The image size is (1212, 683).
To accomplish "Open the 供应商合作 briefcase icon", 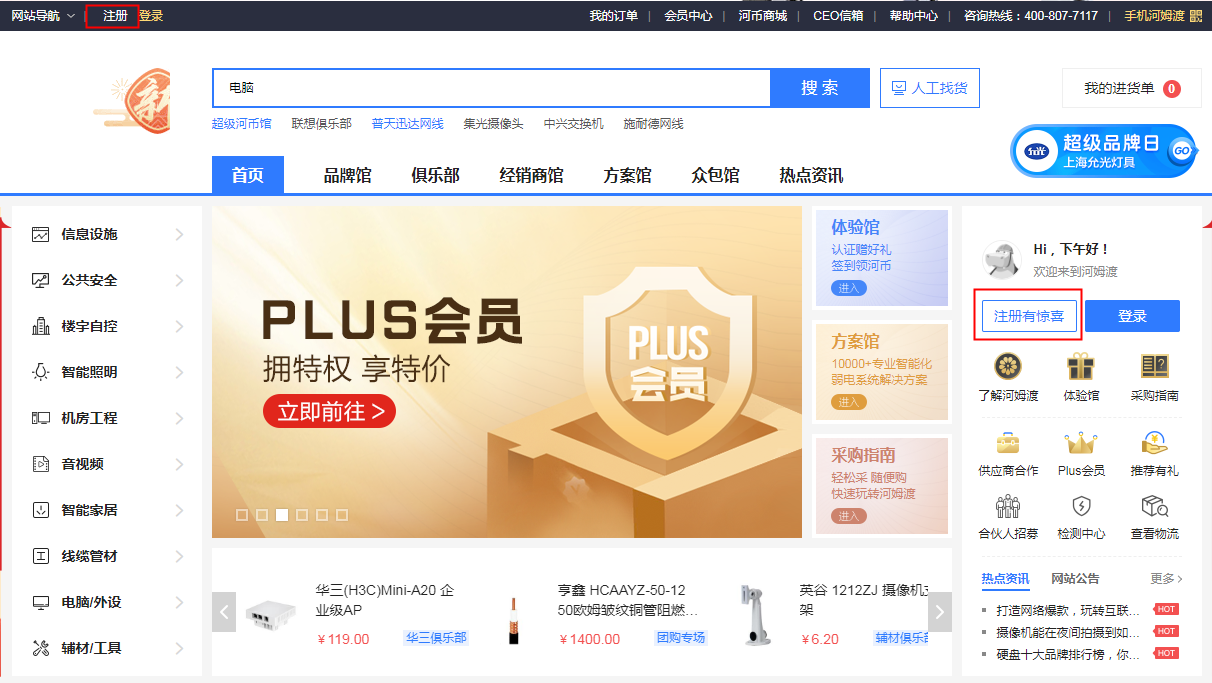I will pyautogui.click(x=1008, y=442).
